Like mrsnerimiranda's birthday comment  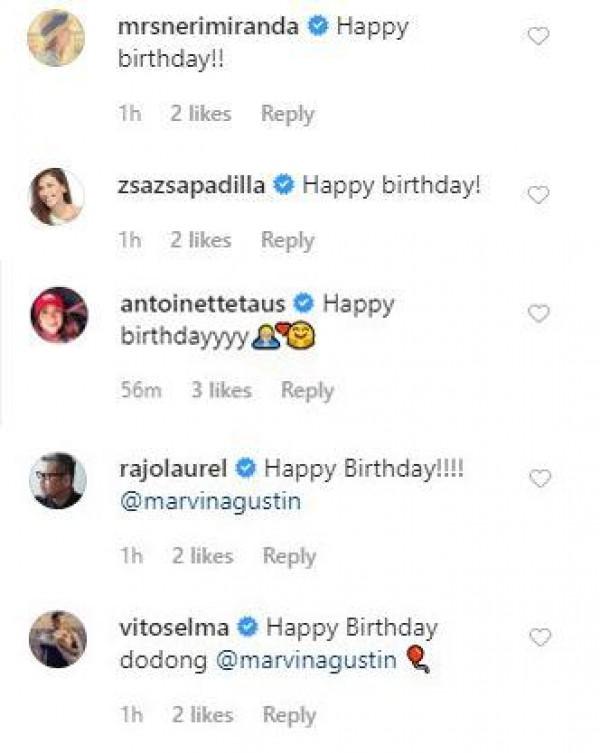click(538, 37)
